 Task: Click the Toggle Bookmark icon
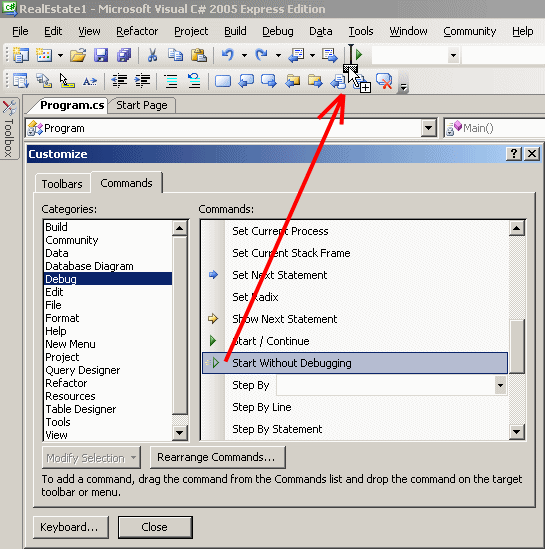point(223,81)
